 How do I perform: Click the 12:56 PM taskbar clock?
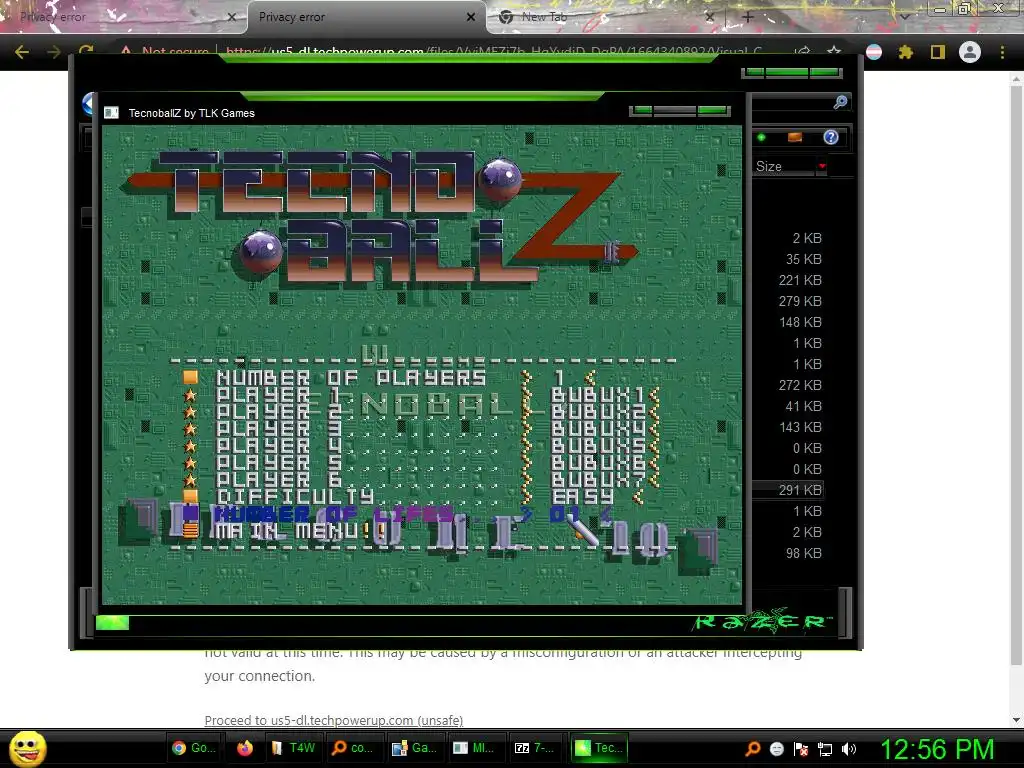[937, 749]
